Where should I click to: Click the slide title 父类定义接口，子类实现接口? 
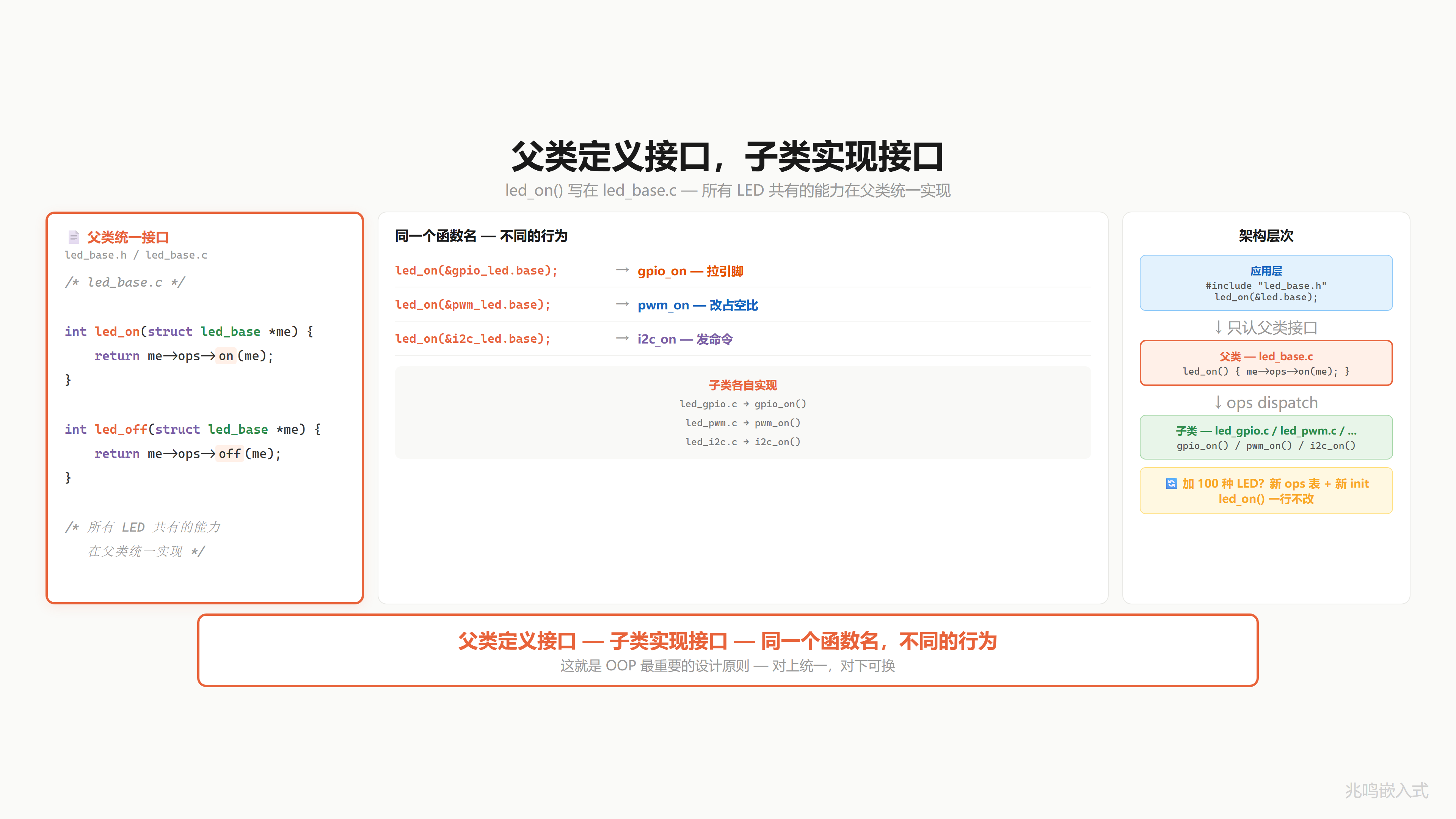728,157
